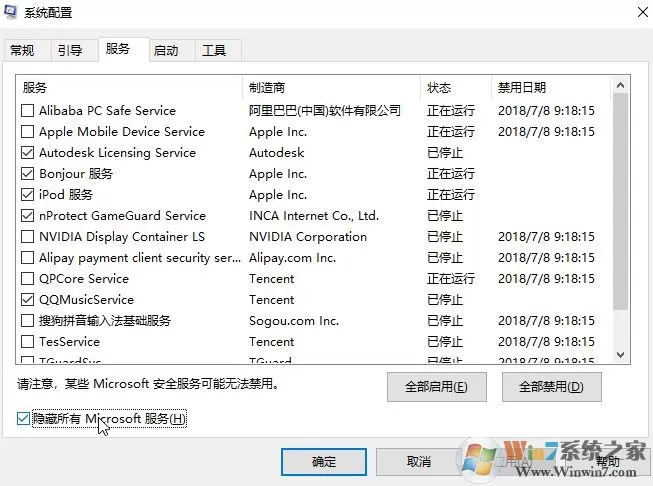Viewport: 653px width, 486px height.
Task: Toggle 隐藏所有 Microsoft 服务 checkbox
Action: point(23,419)
